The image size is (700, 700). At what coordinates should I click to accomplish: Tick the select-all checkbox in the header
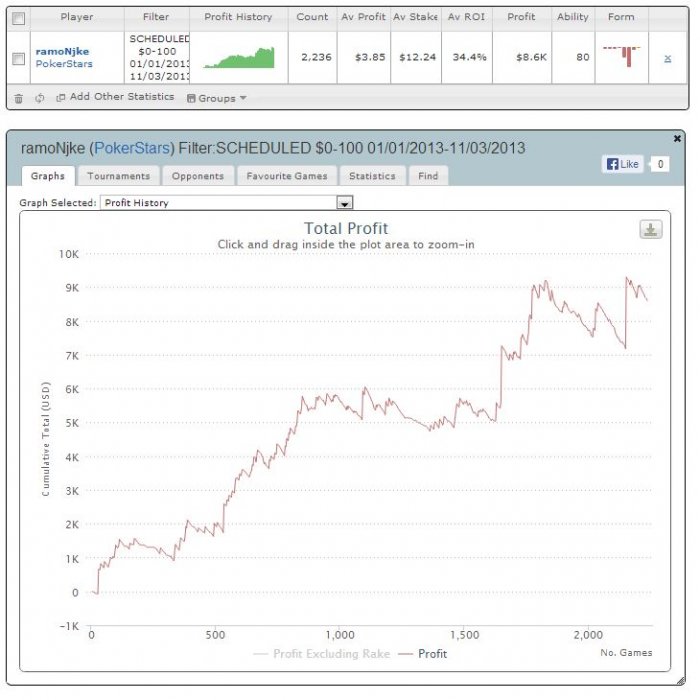tap(18, 18)
